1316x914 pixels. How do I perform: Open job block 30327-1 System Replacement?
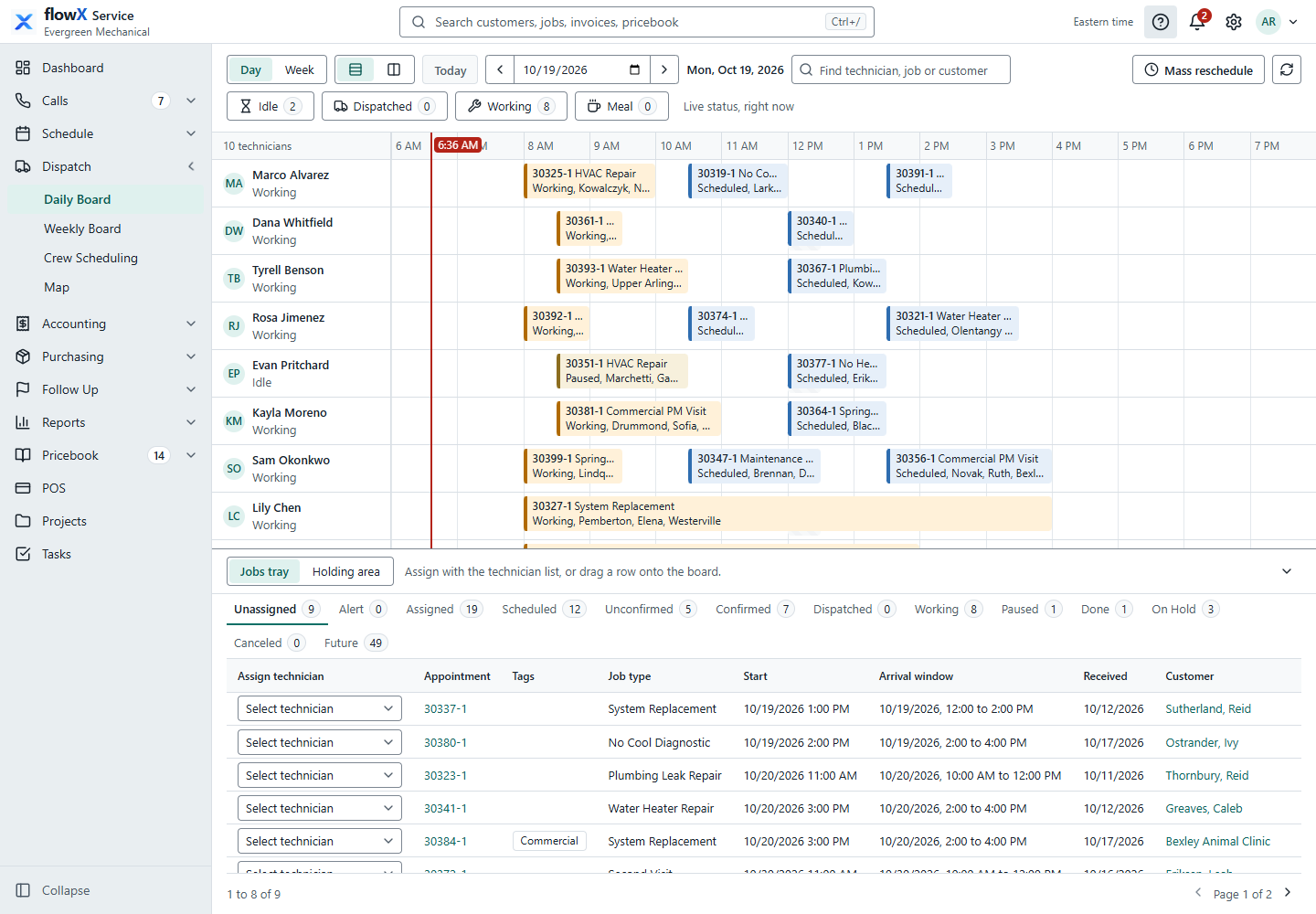click(788, 514)
